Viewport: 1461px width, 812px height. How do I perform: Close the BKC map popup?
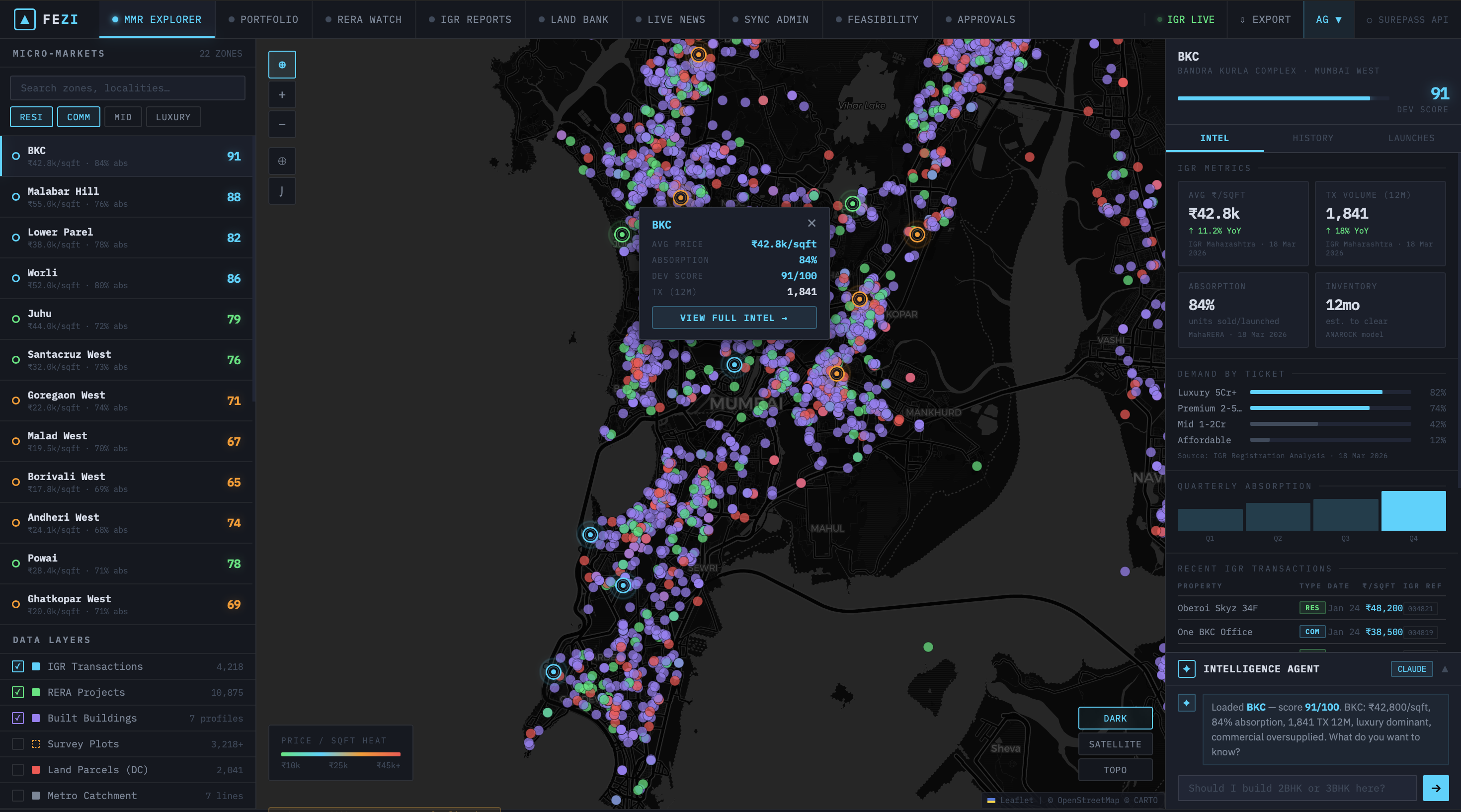pyautogui.click(x=812, y=224)
